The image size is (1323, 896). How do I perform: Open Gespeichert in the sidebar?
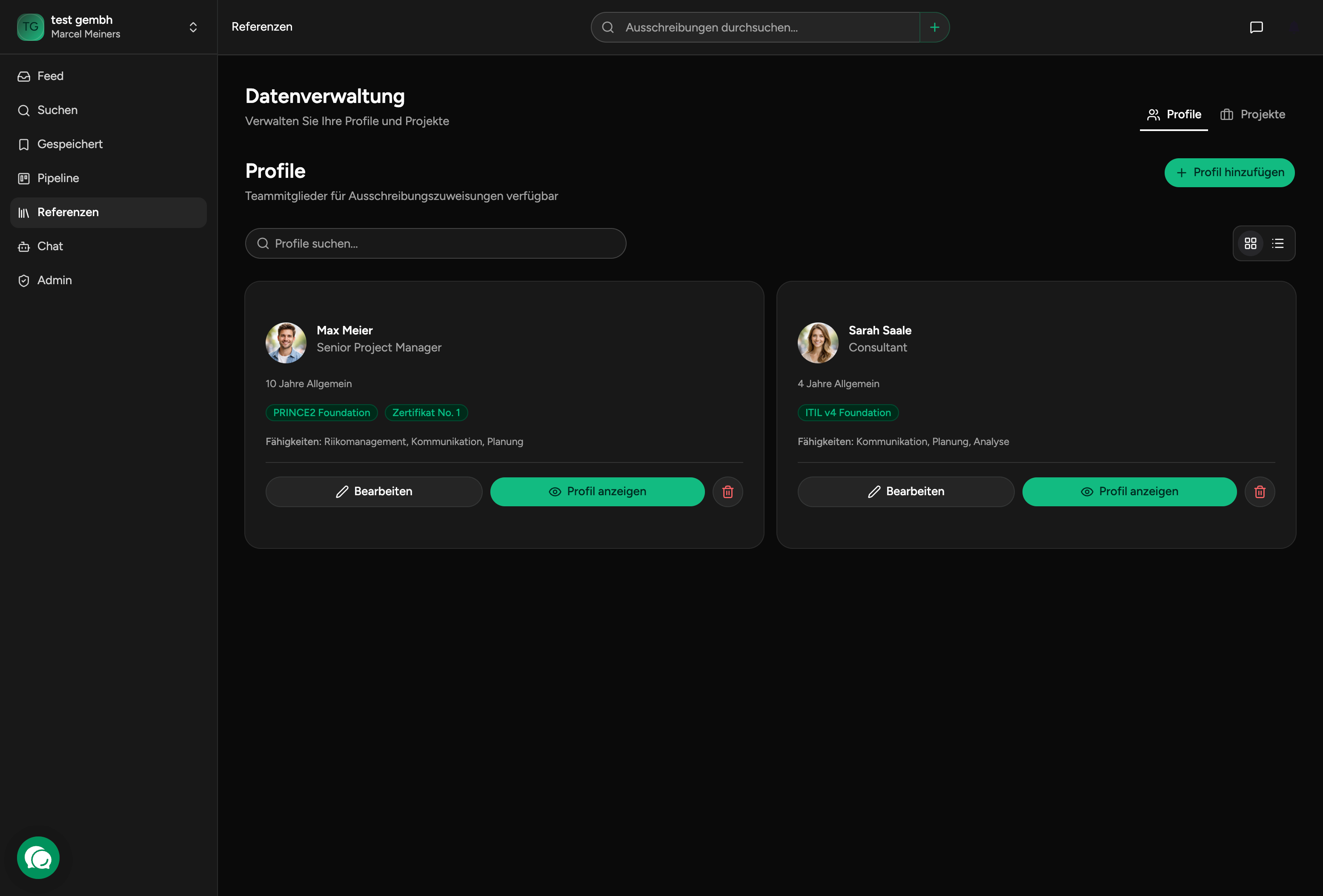pyautogui.click(x=69, y=145)
